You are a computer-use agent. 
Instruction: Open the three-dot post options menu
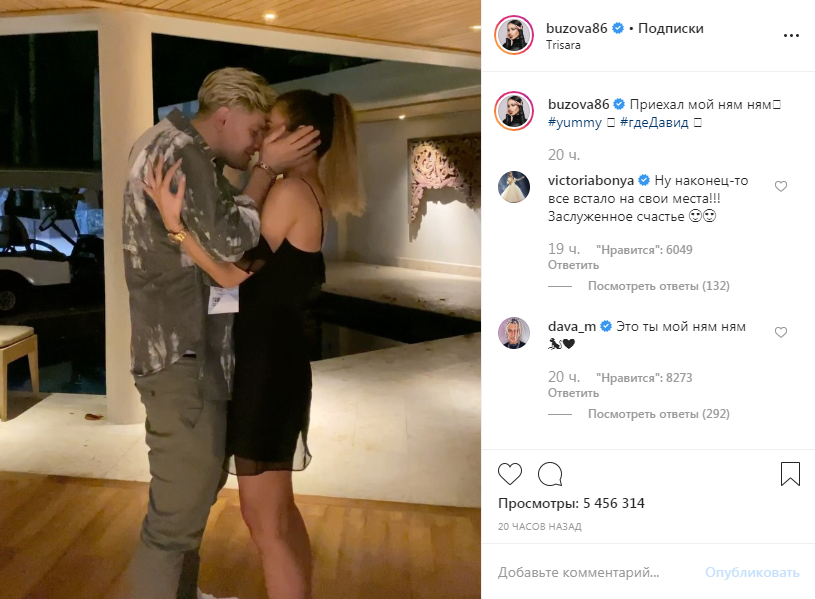pos(791,36)
